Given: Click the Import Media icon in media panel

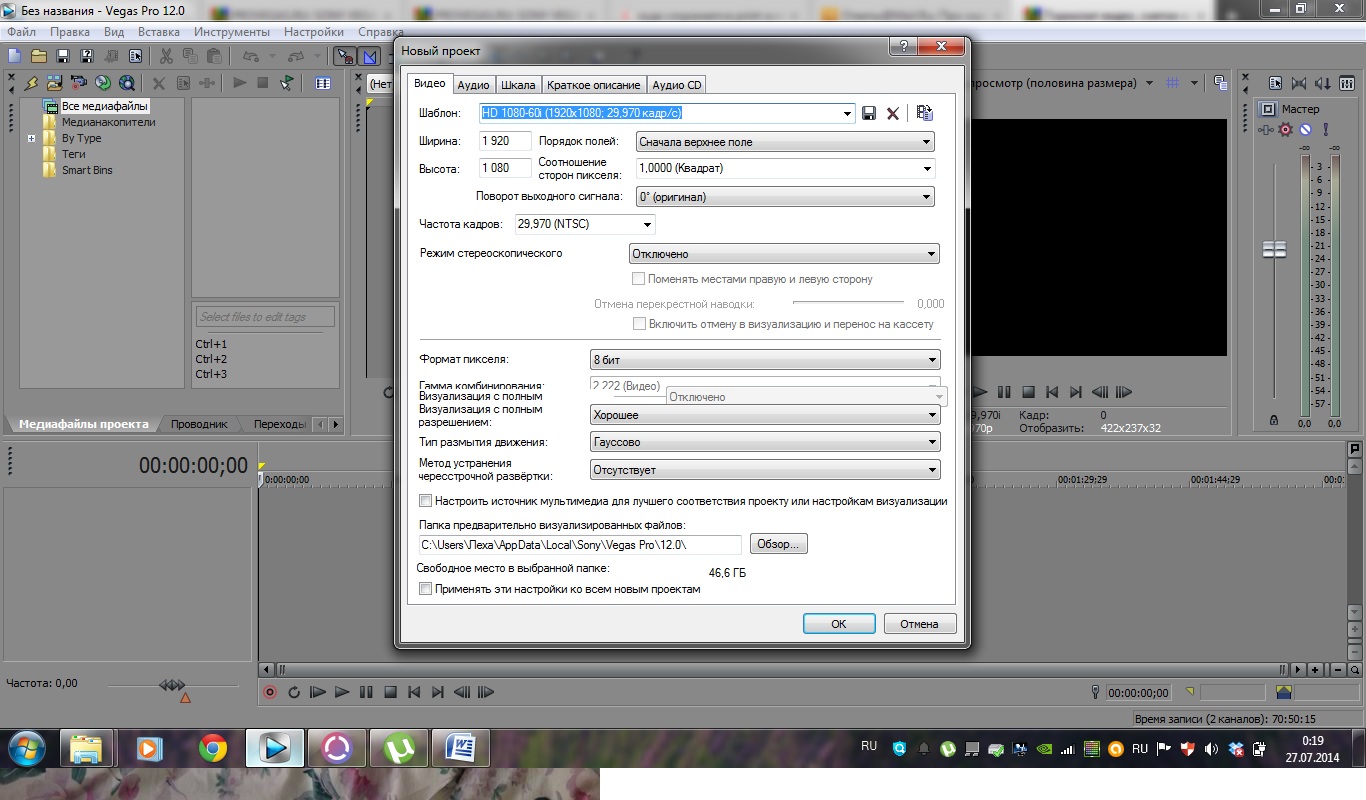Looking at the screenshot, I should (55, 83).
